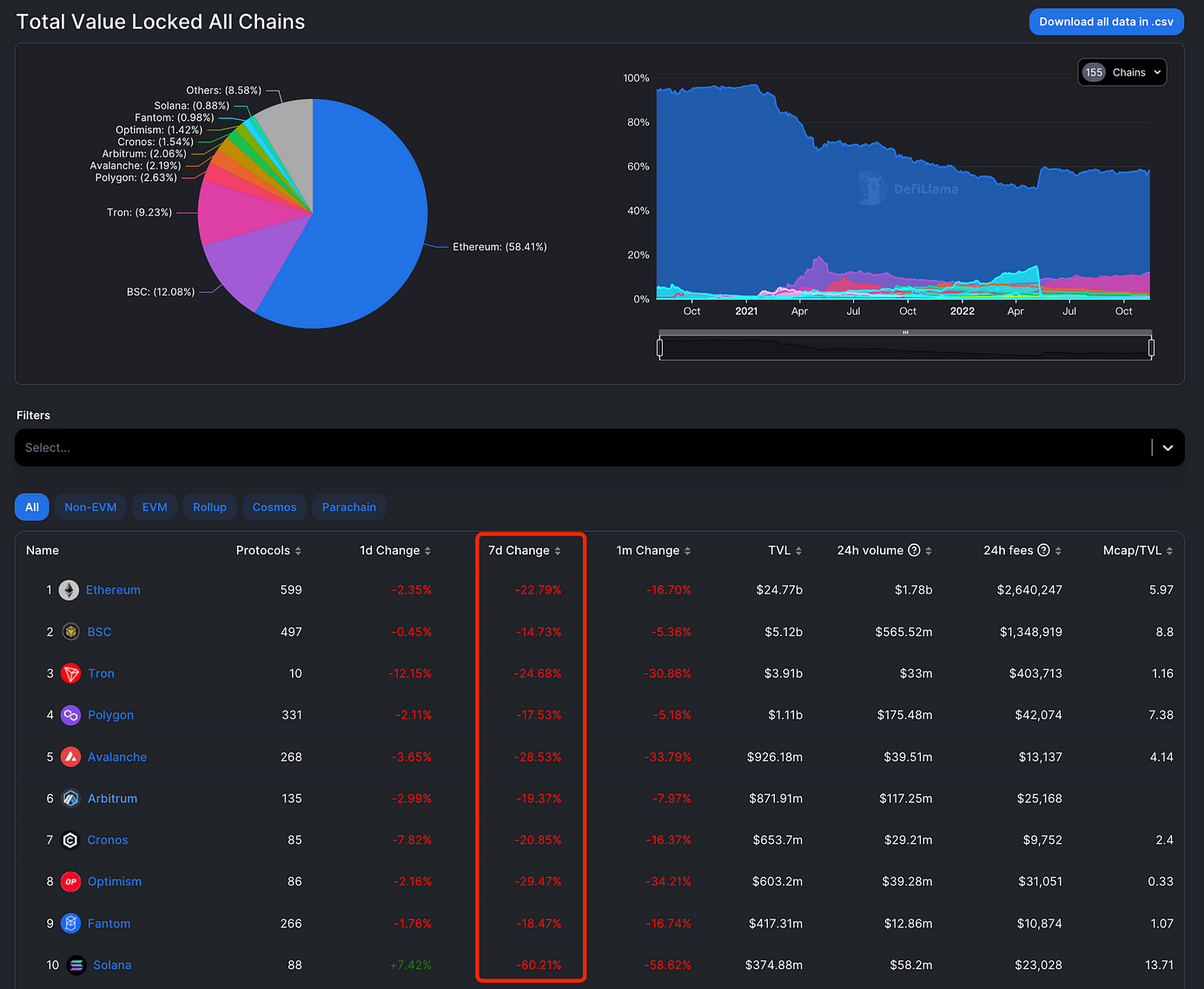Image resolution: width=1204 pixels, height=989 pixels.
Task: Switch to the Cosmos tab
Action: click(x=275, y=508)
